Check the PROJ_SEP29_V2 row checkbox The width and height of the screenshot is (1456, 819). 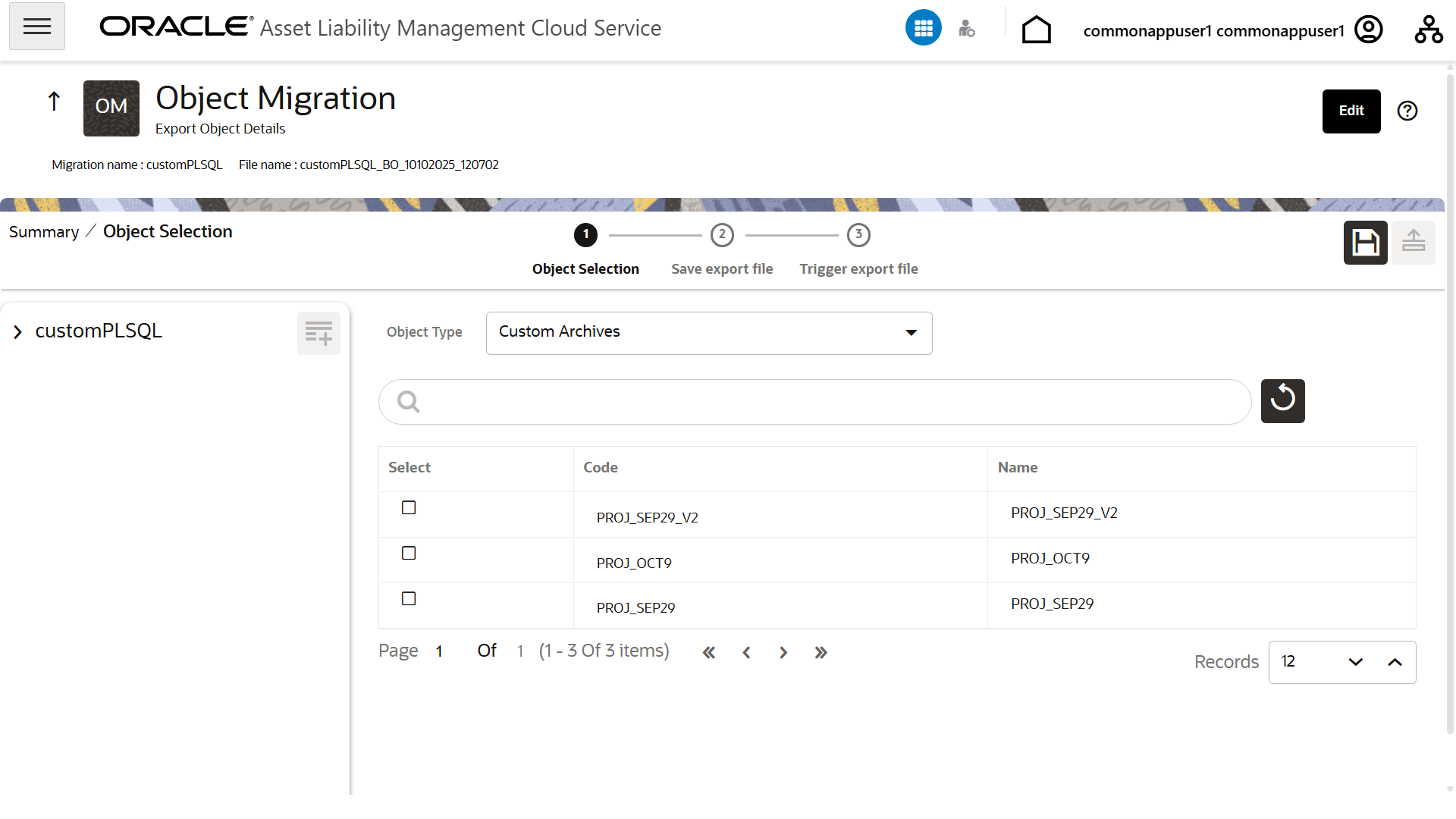point(409,508)
